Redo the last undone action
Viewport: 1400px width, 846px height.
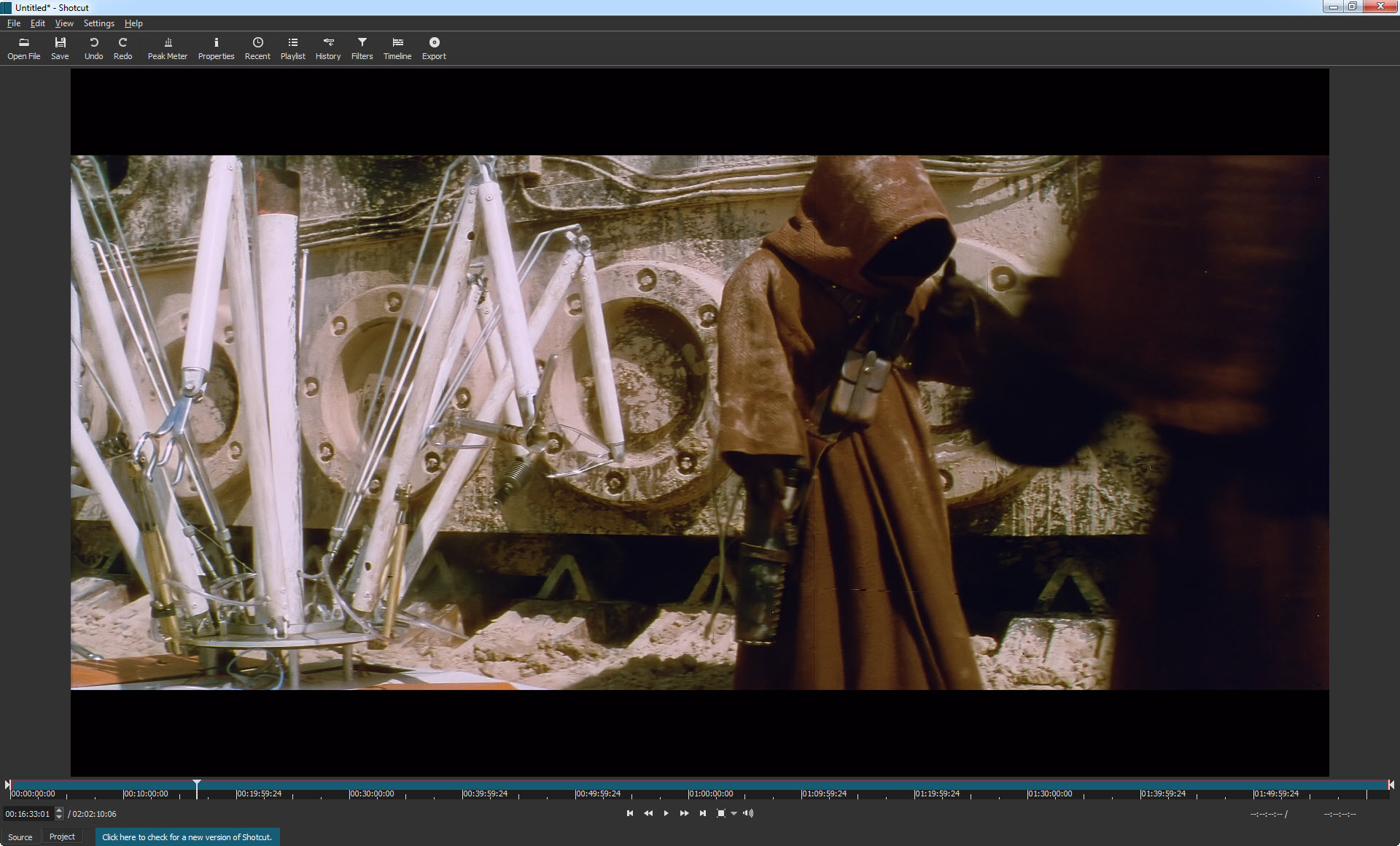122,48
